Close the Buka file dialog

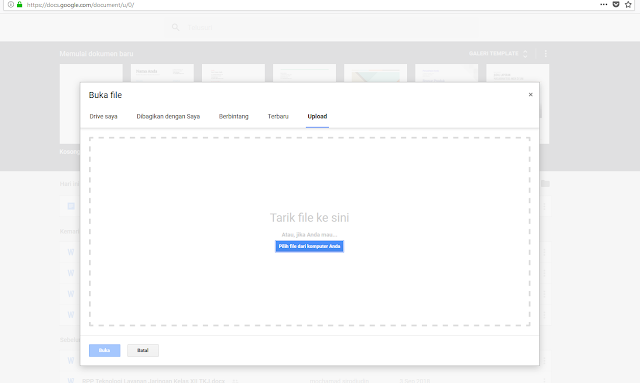530,95
